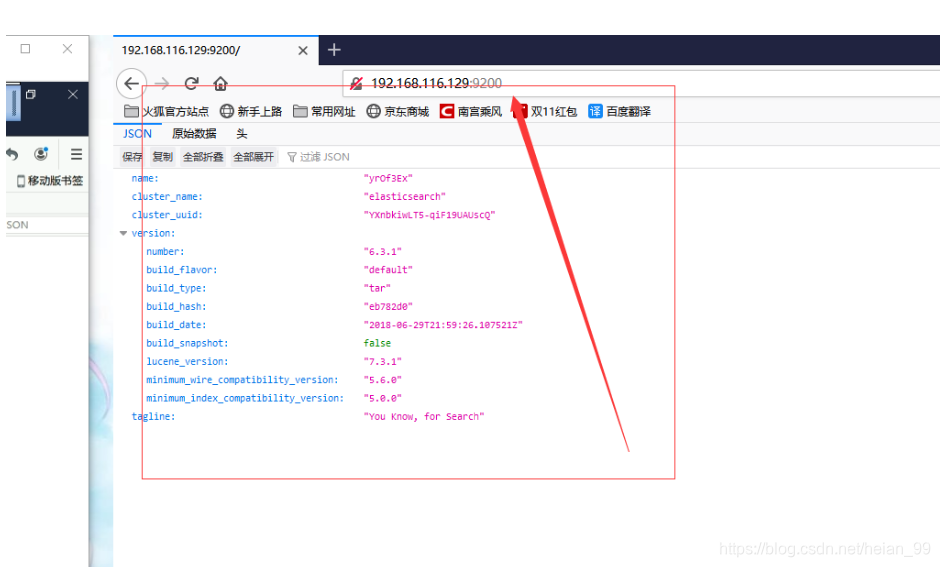Click 全部展开 to expand all

[254, 157]
